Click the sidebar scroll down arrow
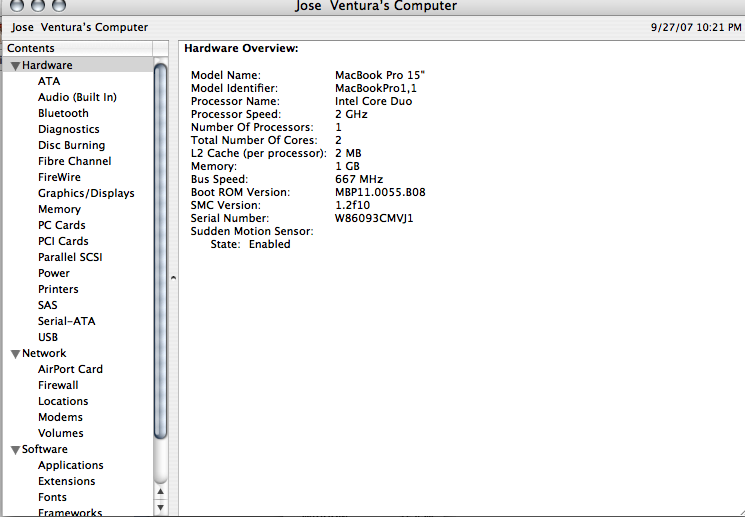The width and height of the screenshot is (745, 517). [161, 507]
